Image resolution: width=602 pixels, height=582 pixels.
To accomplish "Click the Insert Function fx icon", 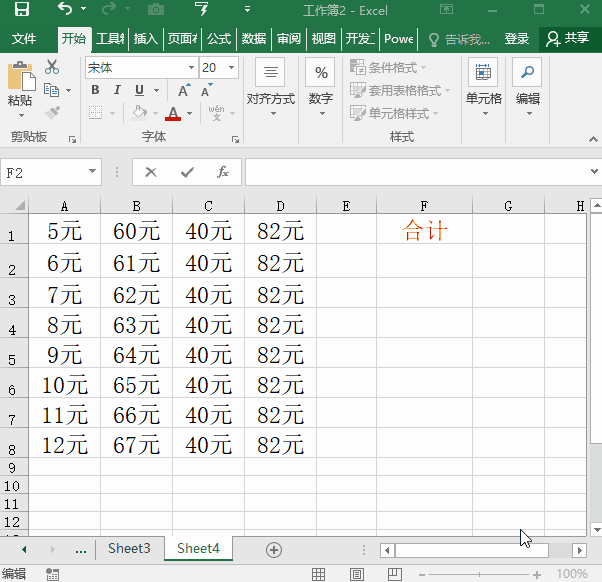I will tap(223, 172).
